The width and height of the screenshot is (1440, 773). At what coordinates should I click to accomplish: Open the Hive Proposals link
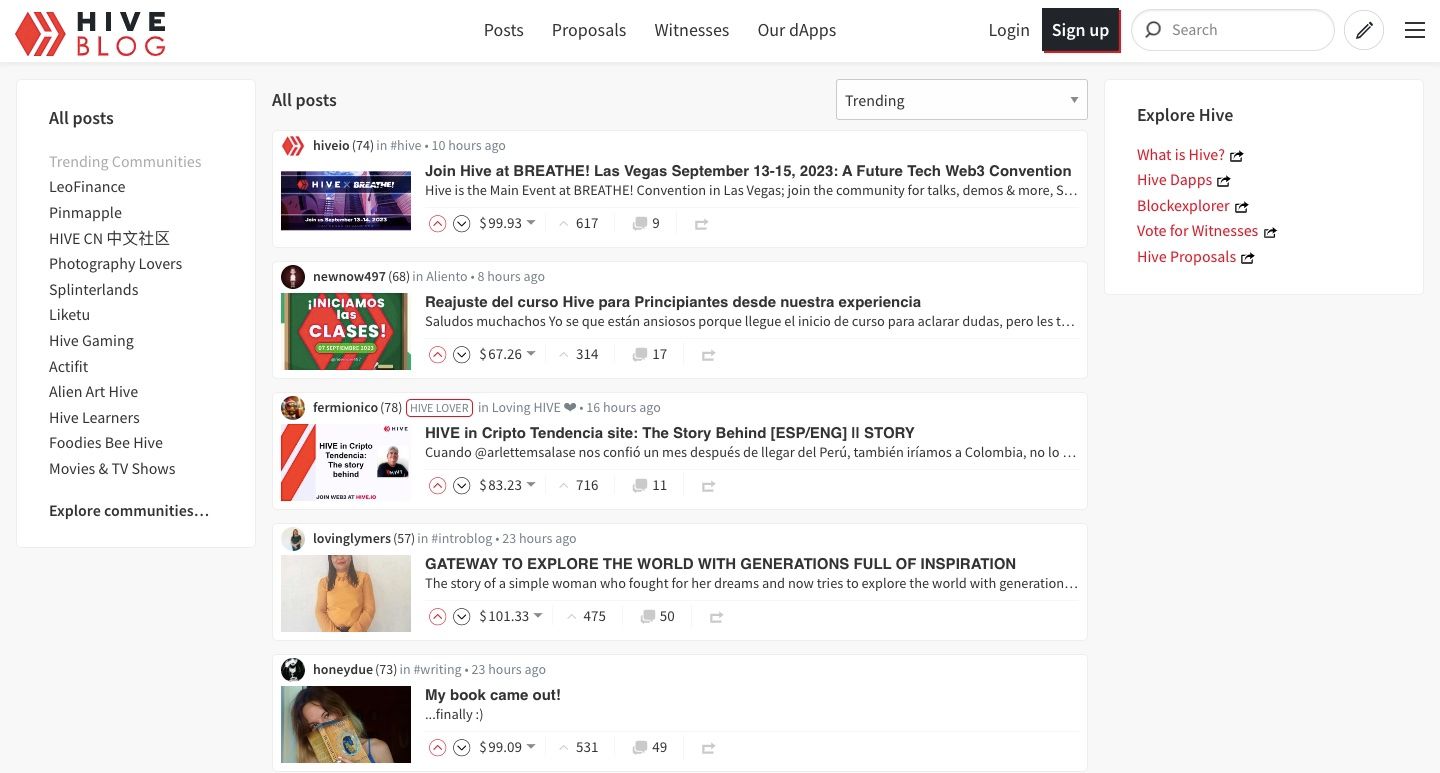pos(1195,257)
